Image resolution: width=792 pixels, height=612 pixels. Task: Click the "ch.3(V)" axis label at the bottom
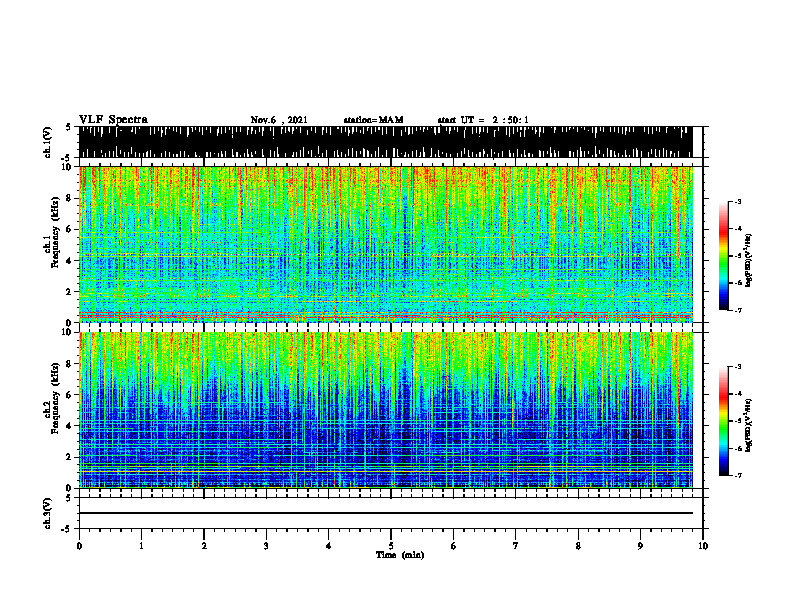pyautogui.click(x=47, y=514)
